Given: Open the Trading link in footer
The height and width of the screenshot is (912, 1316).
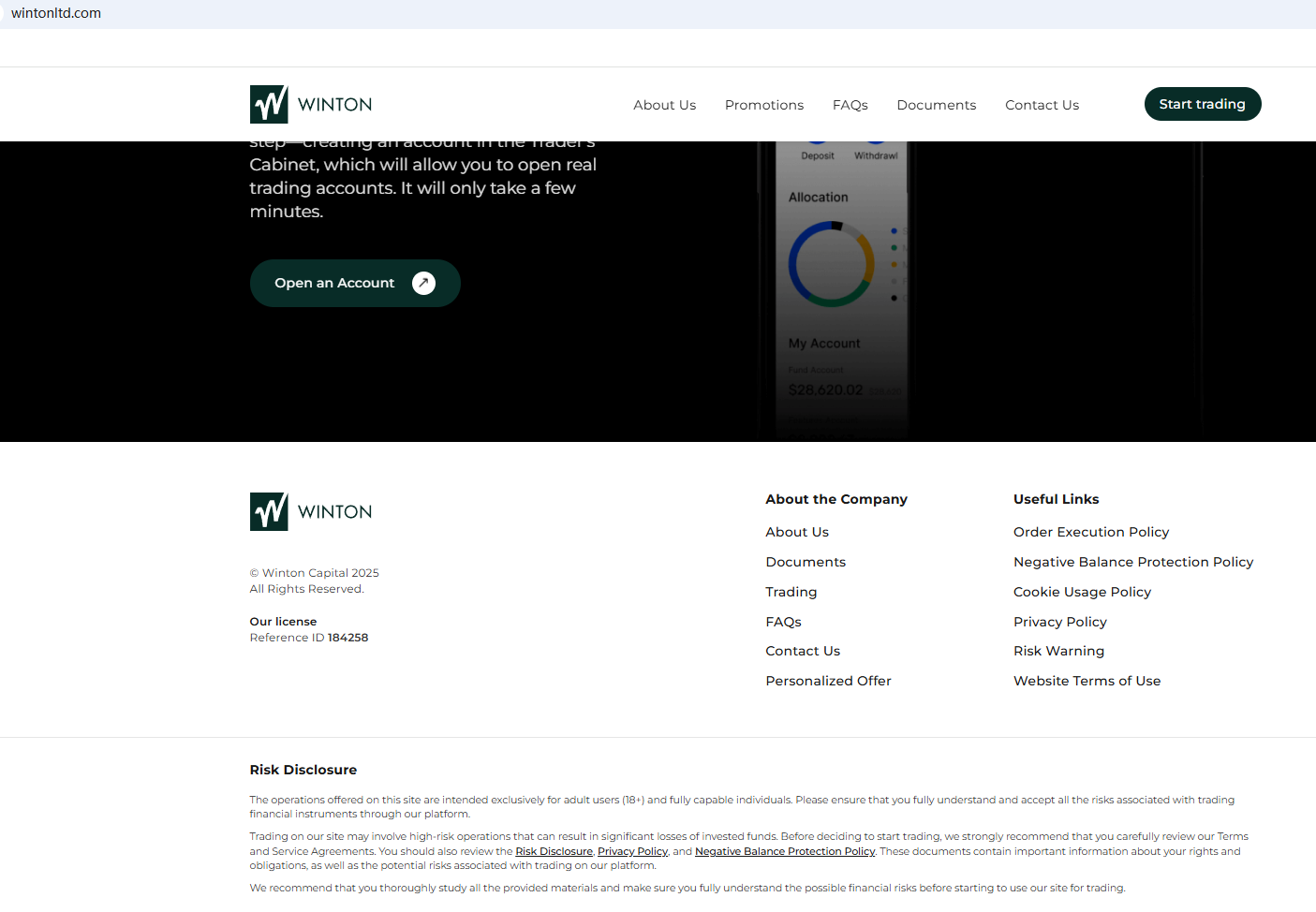Looking at the screenshot, I should tap(791, 592).
